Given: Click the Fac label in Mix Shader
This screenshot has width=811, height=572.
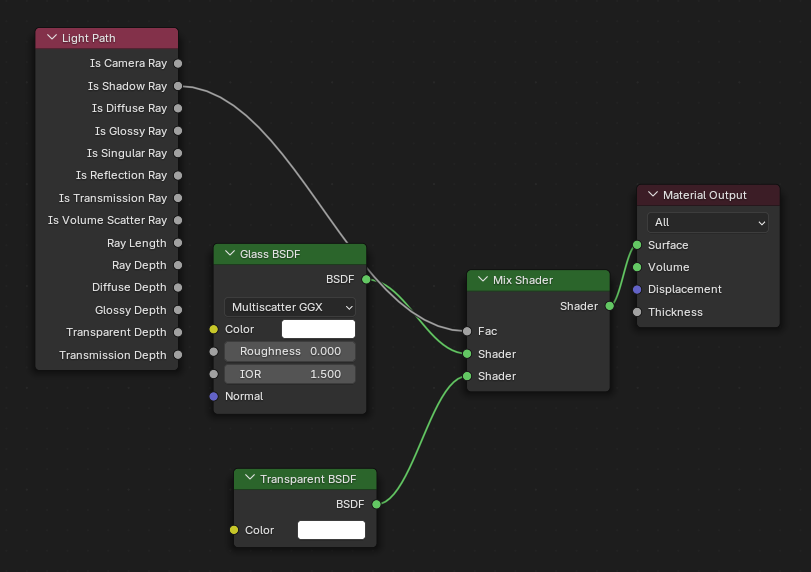Looking at the screenshot, I should coord(487,331).
